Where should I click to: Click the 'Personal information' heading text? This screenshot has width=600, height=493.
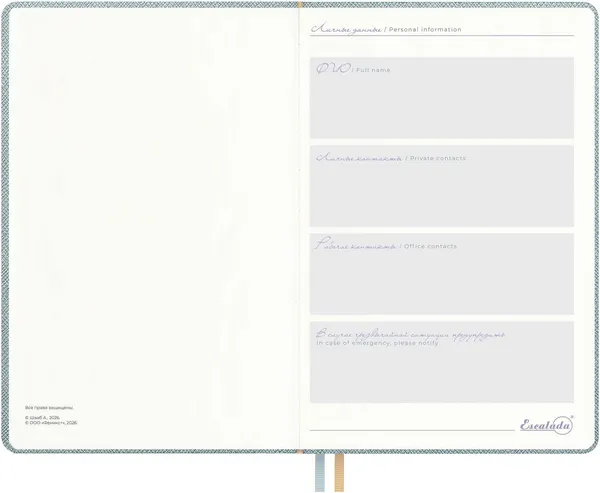coord(425,29)
